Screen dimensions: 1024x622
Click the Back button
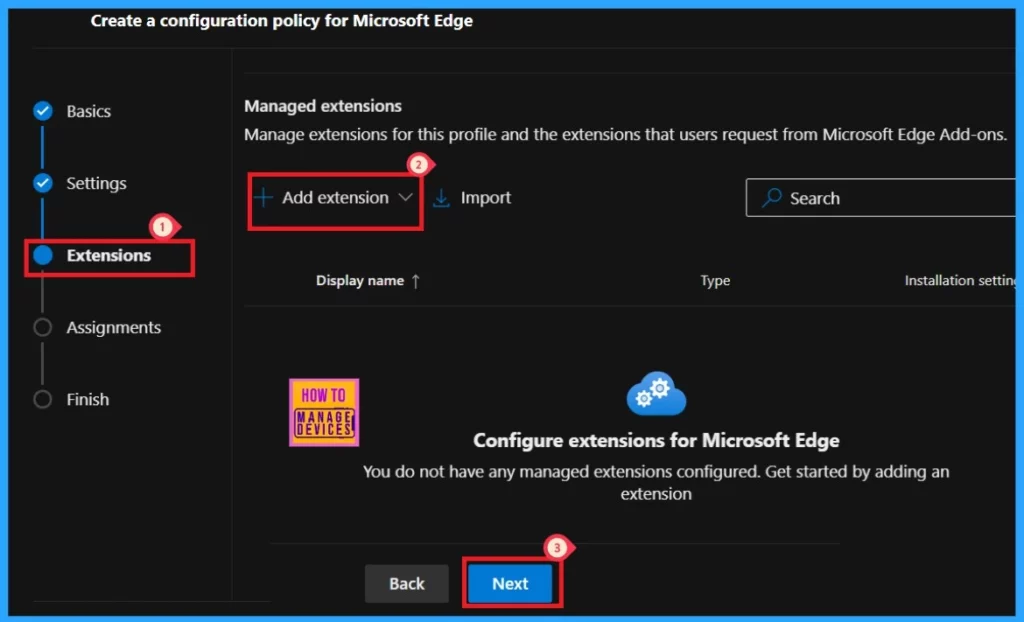click(x=407, y=583)
